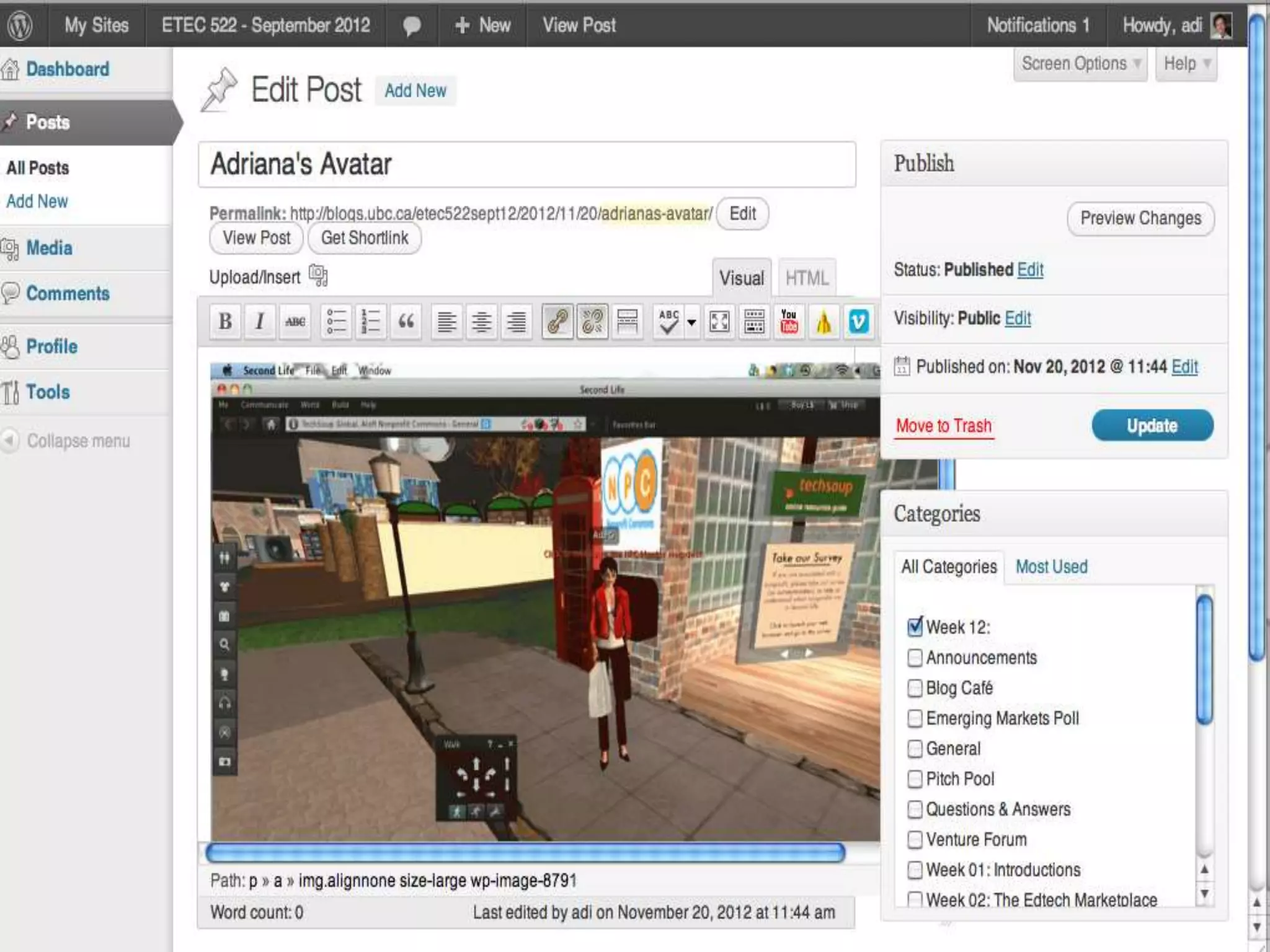Click the Vimeo embed icon
Screen dimensions: 1270x952
point(859,321)
